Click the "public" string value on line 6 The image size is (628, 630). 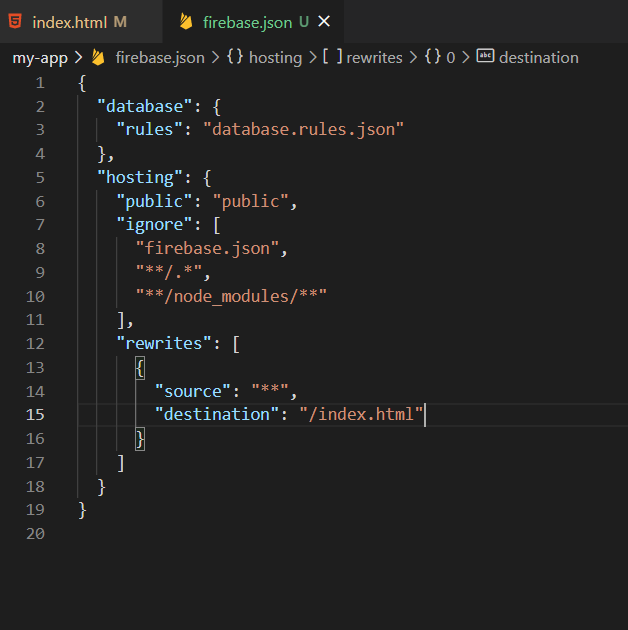click(x=251, y=201)
